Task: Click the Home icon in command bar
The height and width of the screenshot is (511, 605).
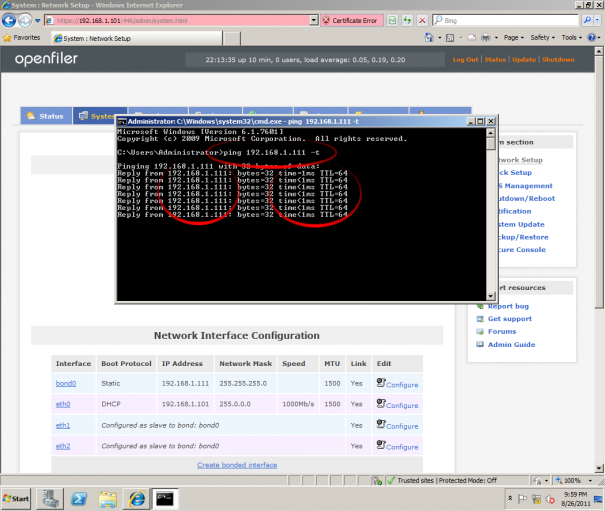Action: pos(429,37)
